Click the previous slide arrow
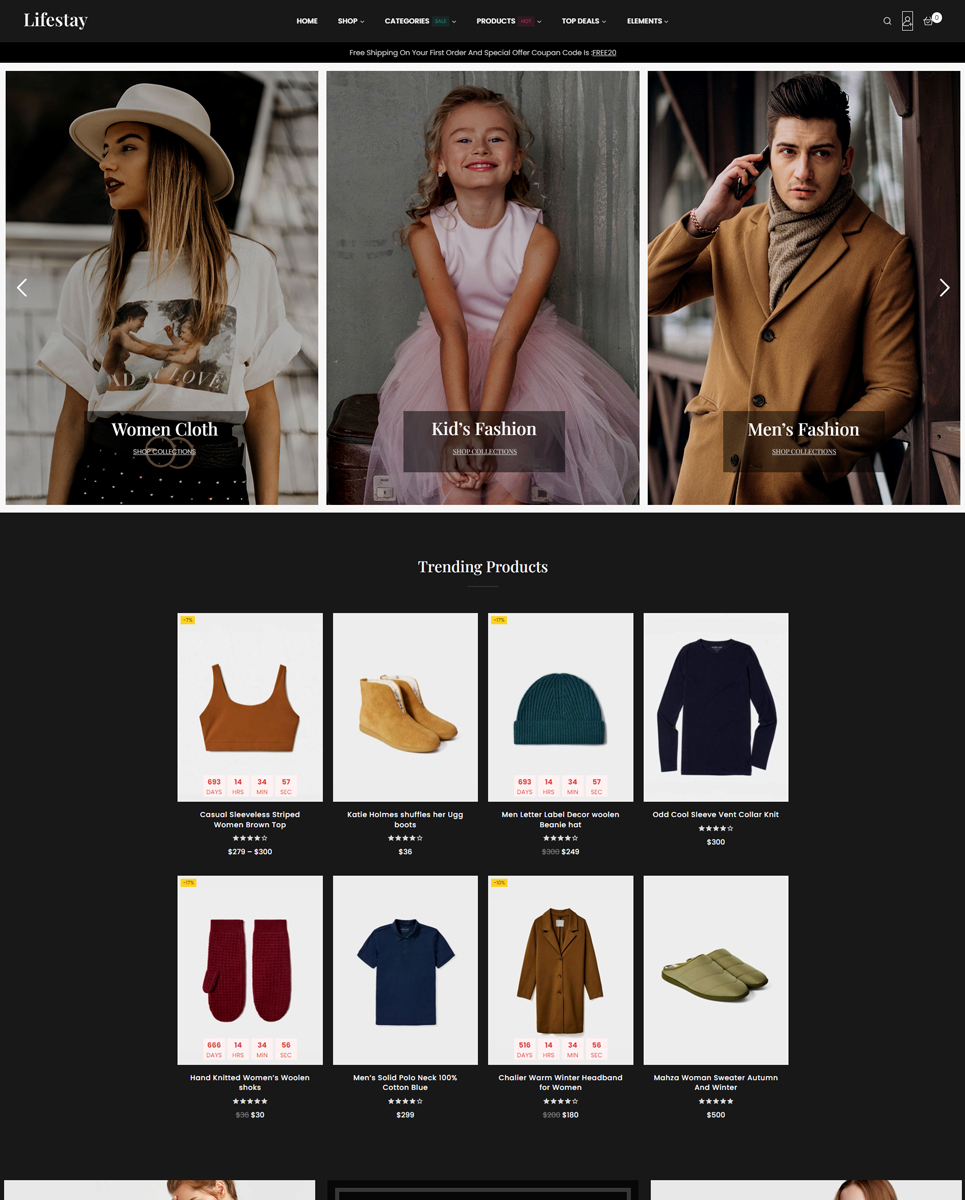 pos(22,288)
